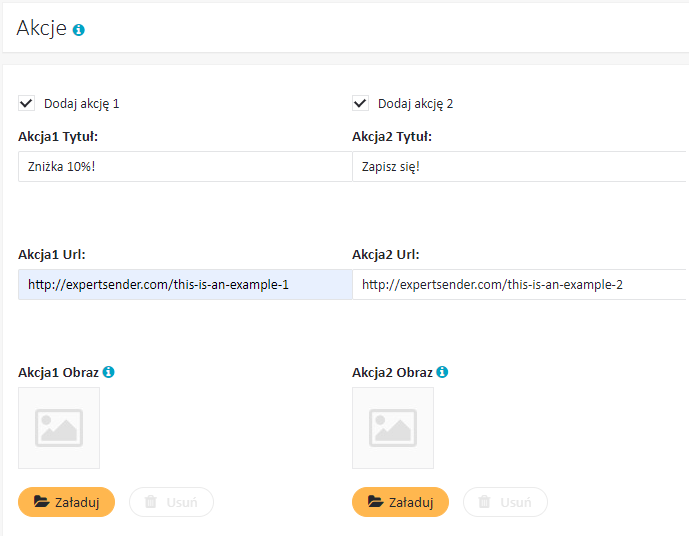
Task: Focus the Akcja2 Tytuł field with Zapisz się!
Action: pyautogui.click(x=520, y=167)
